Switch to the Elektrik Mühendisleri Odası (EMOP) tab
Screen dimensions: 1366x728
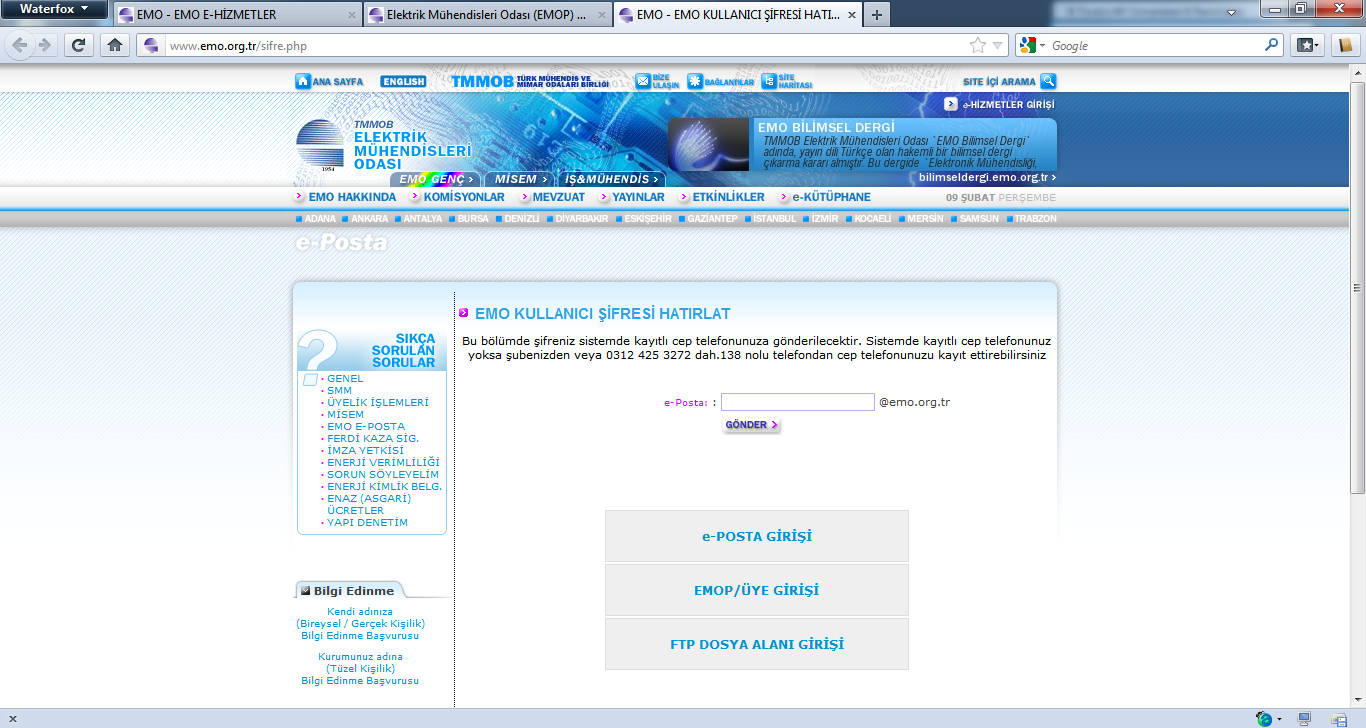(x=488, y=15)
